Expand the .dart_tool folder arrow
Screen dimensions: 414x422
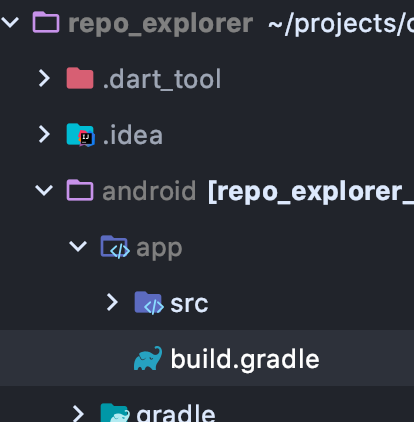click(44, 78)
